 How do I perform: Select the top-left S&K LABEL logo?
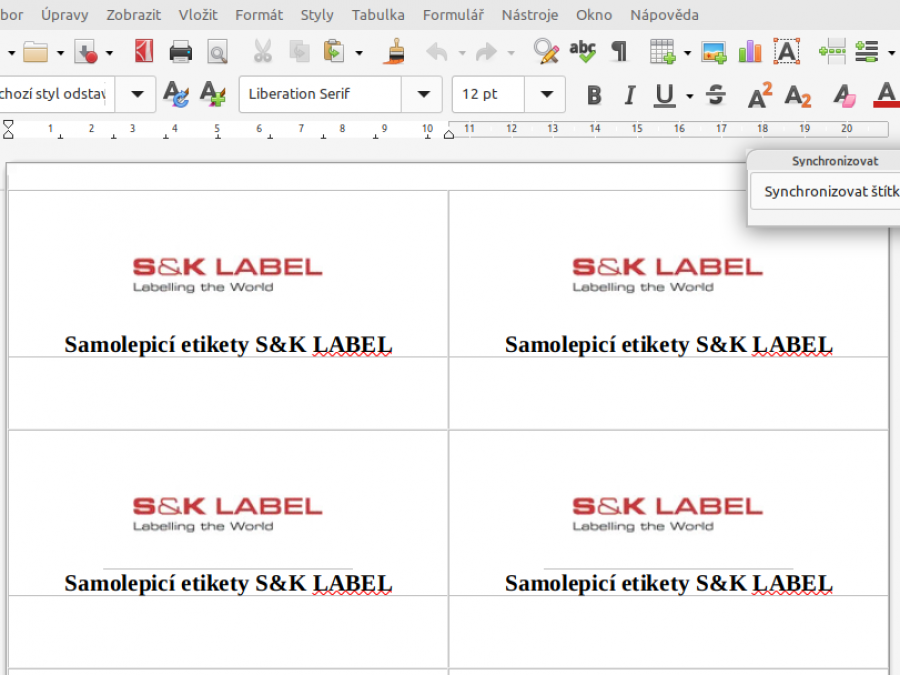pyautogui.click(x=227, y=274)
